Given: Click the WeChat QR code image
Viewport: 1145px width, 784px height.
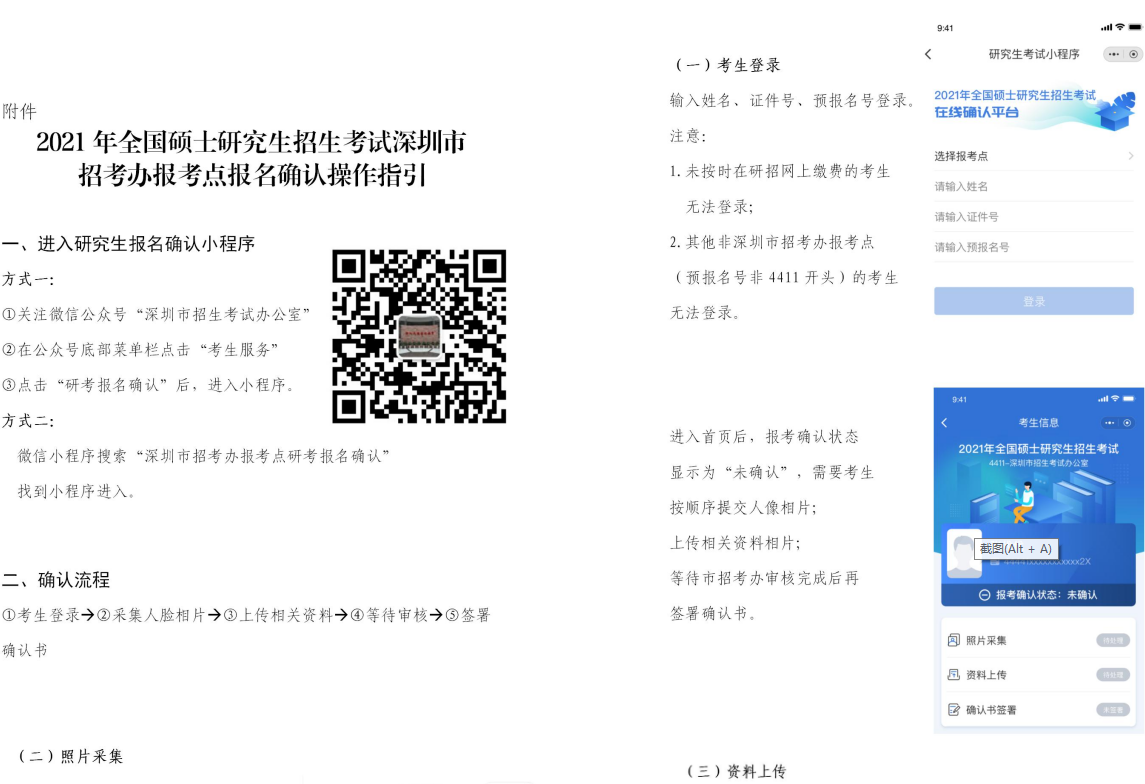Looking at the screenshot, I should click(x=419, y=336).
